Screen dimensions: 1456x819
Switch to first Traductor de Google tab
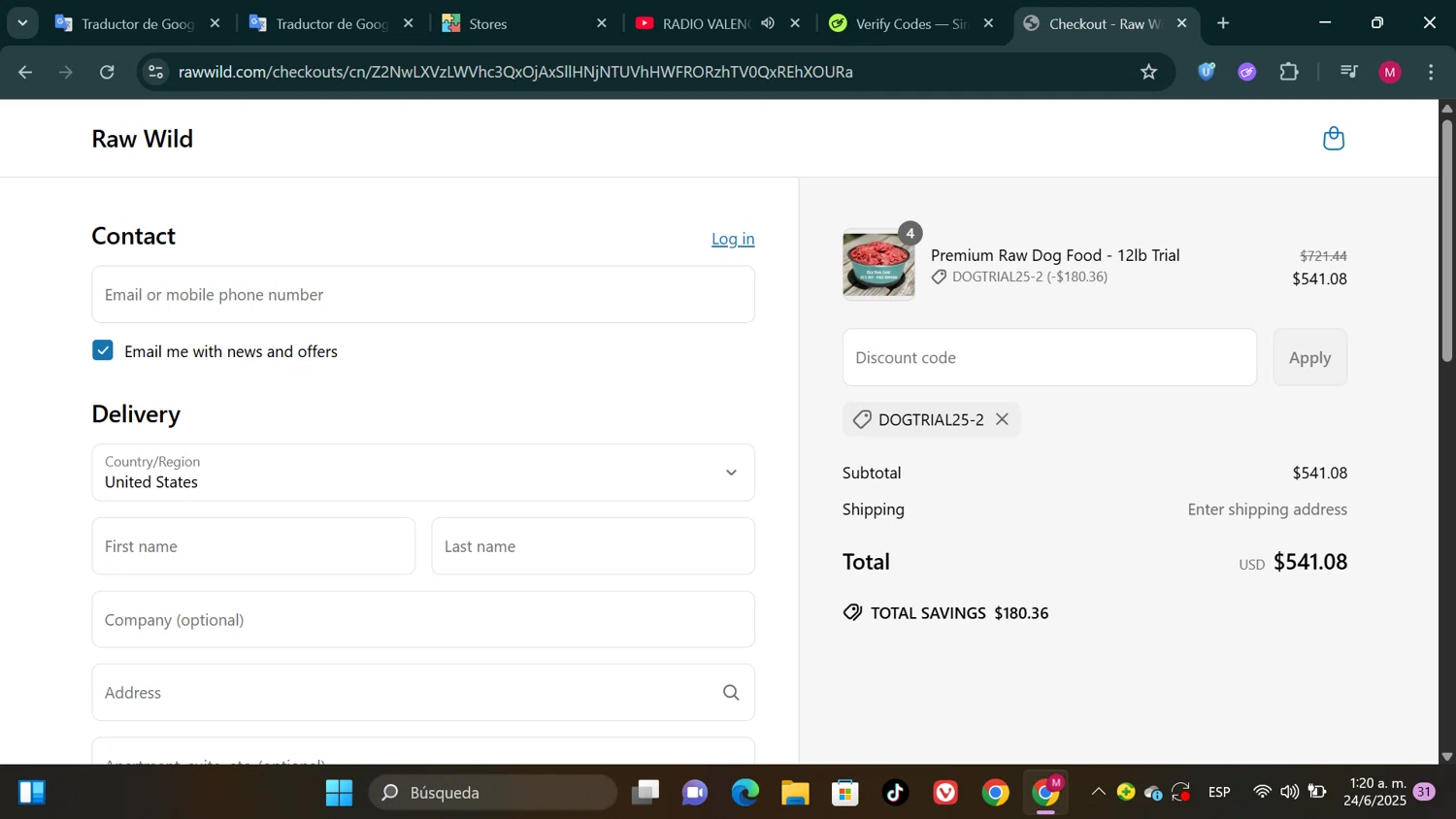point(135,23)
